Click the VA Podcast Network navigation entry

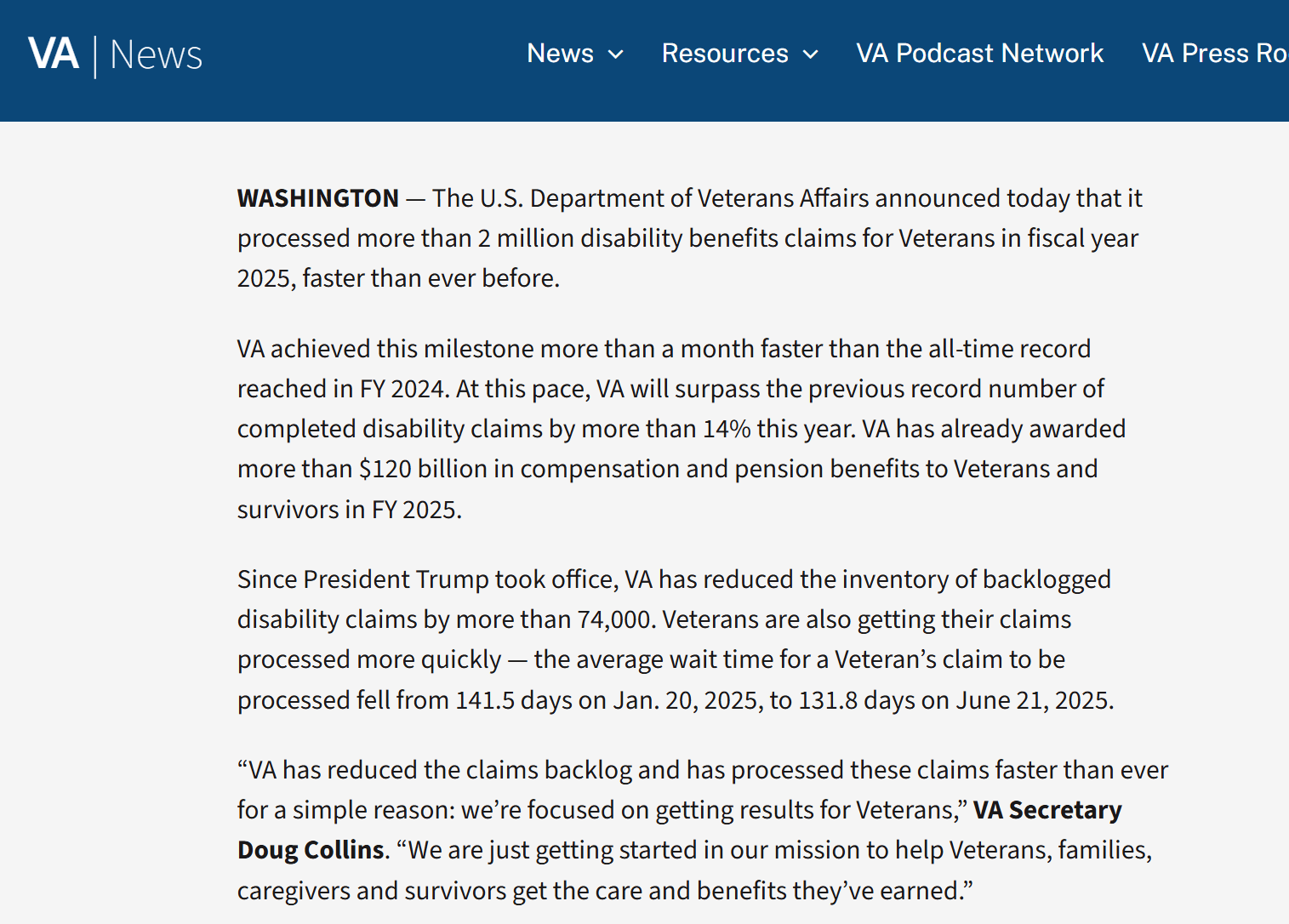(x=980, y=54)
